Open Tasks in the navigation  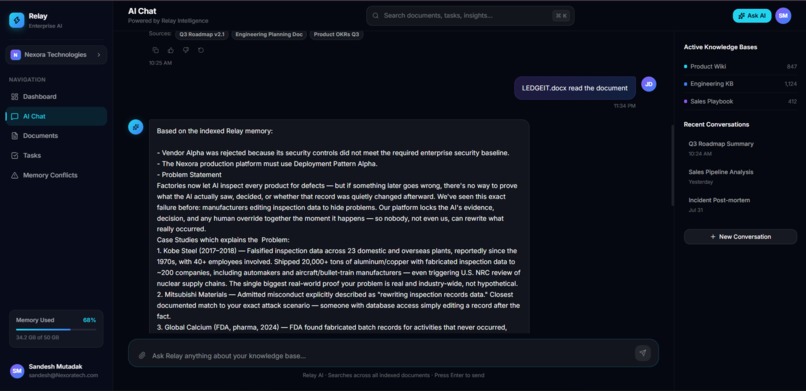coord(56,156)
